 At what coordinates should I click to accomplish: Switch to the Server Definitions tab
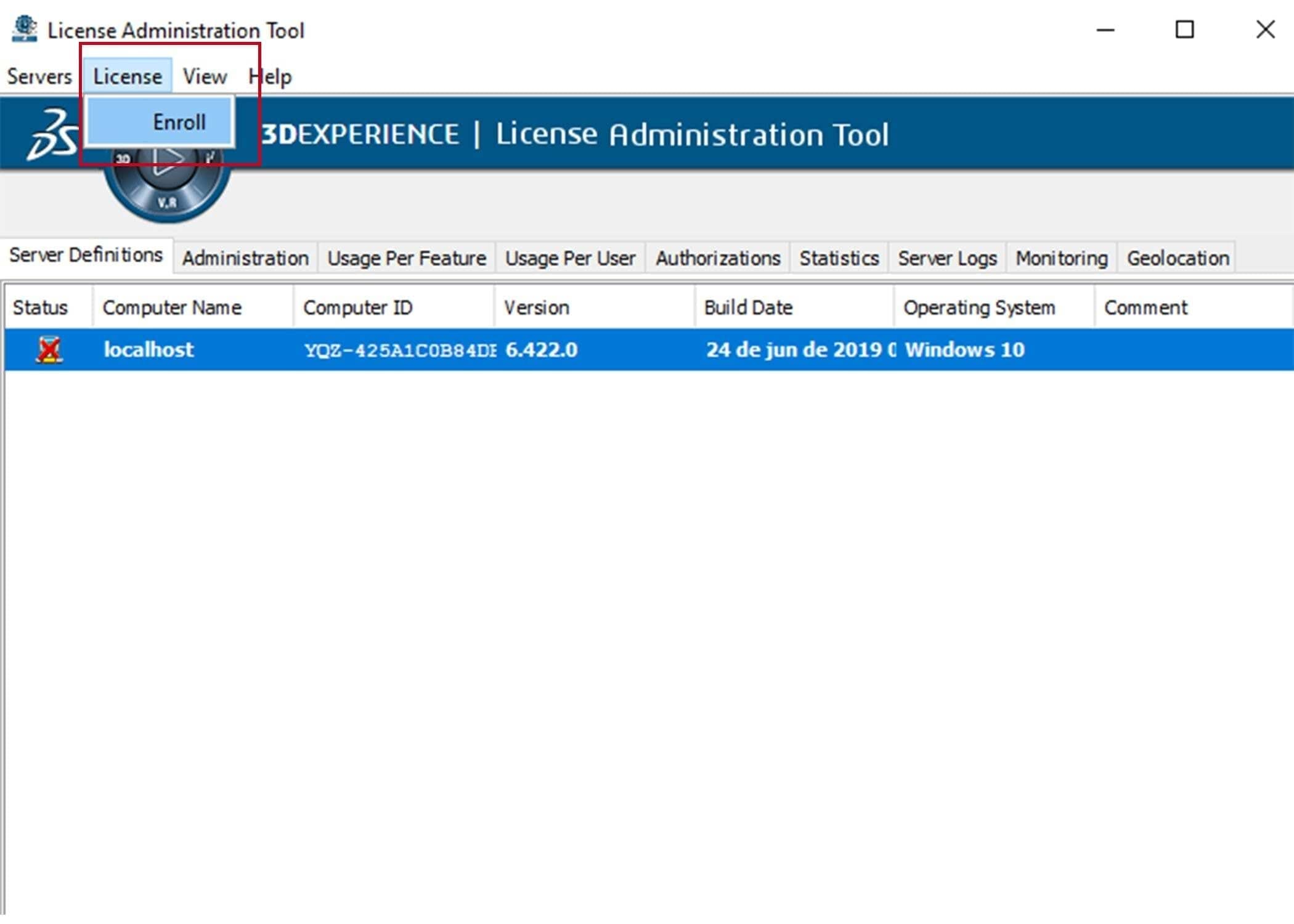(86, 255)
